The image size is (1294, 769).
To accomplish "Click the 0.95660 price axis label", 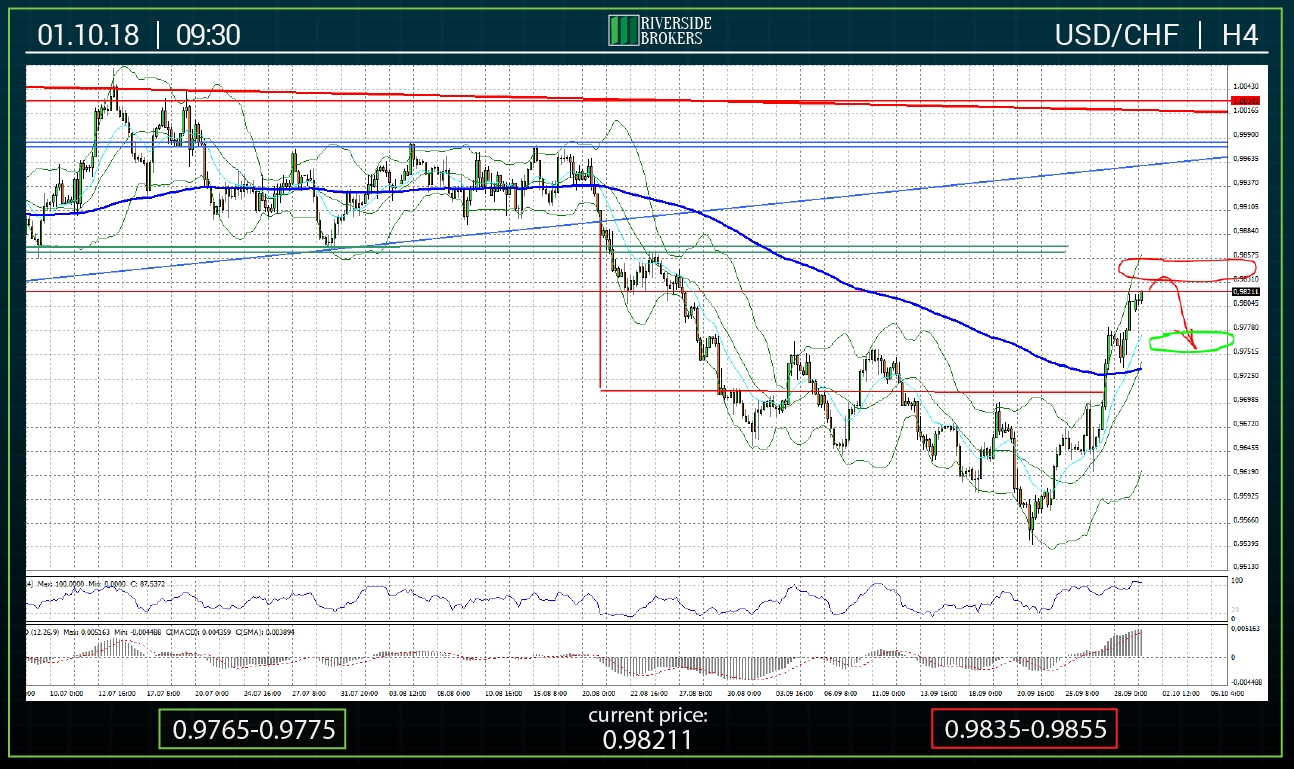I will (1246, 520).
